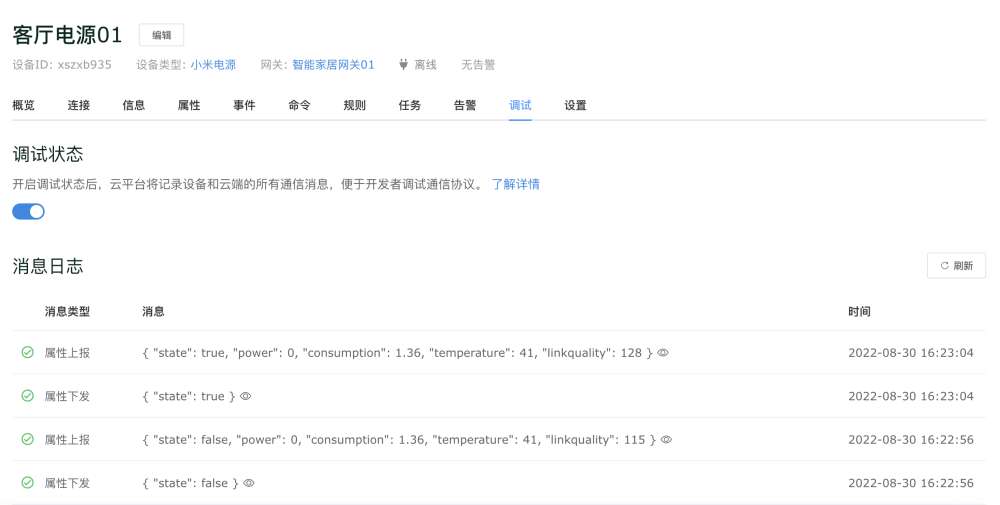Click success check icon of 16:23:04 属性上报 row
Image resolution: width=1000 pixels, height=505 pixels.
pyautogui.click(x=27, y=352)
